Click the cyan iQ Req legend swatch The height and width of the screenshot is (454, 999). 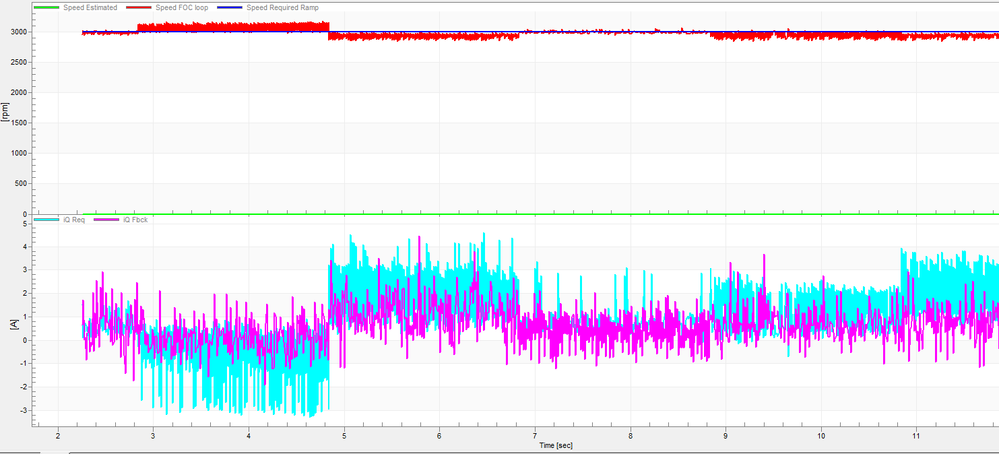tap(48, 220)
